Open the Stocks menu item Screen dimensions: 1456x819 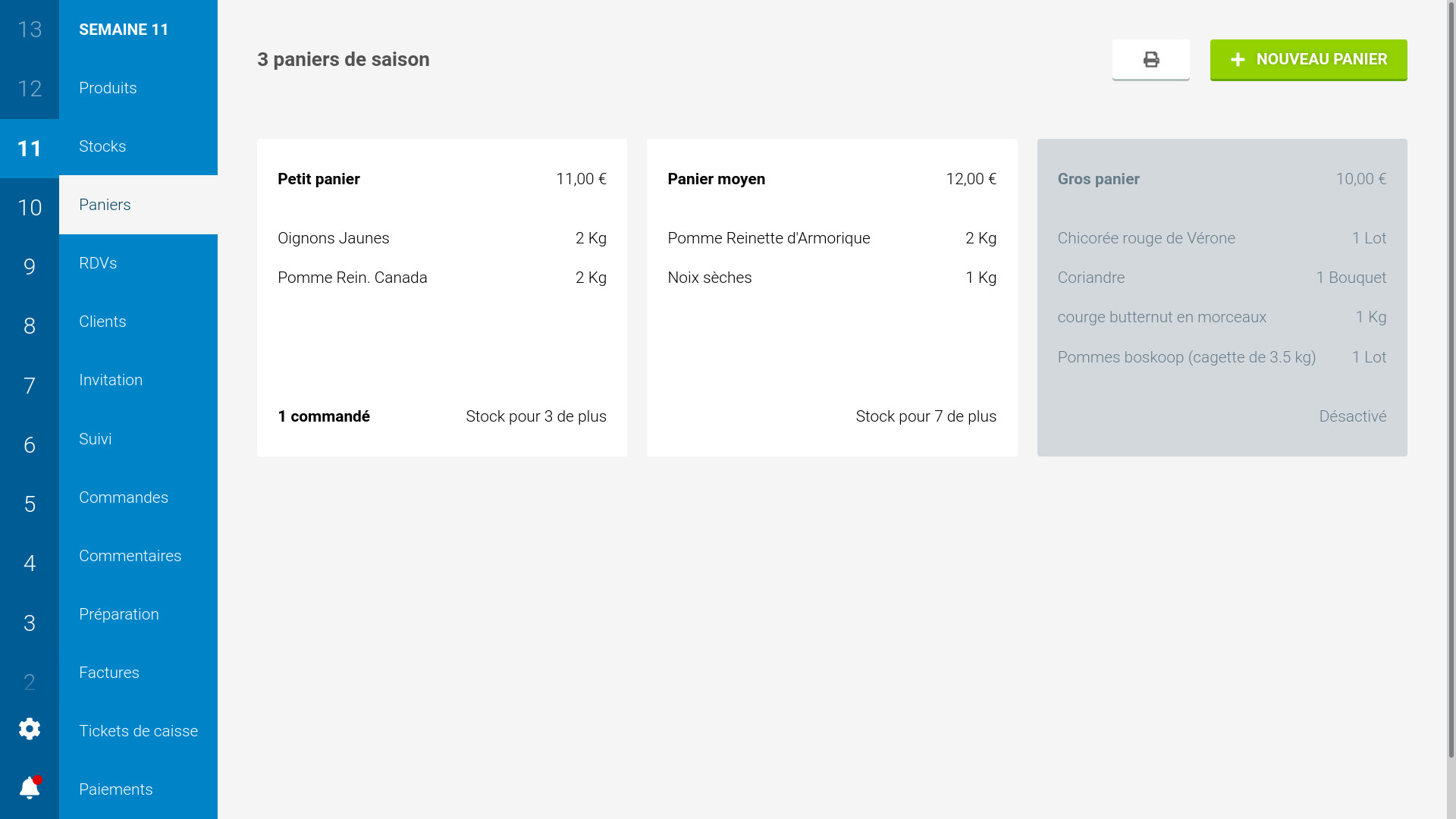point(102,146)
